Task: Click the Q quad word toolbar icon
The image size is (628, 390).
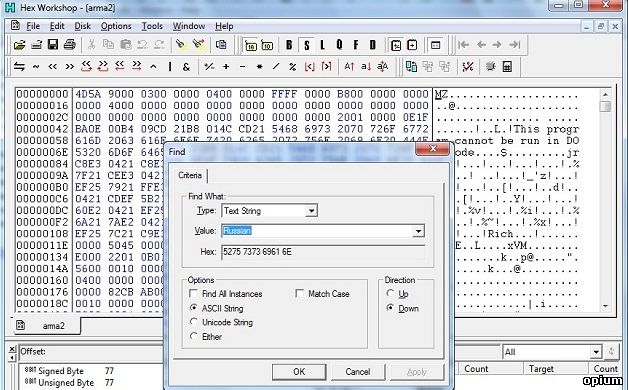Action: pos(339,45)
